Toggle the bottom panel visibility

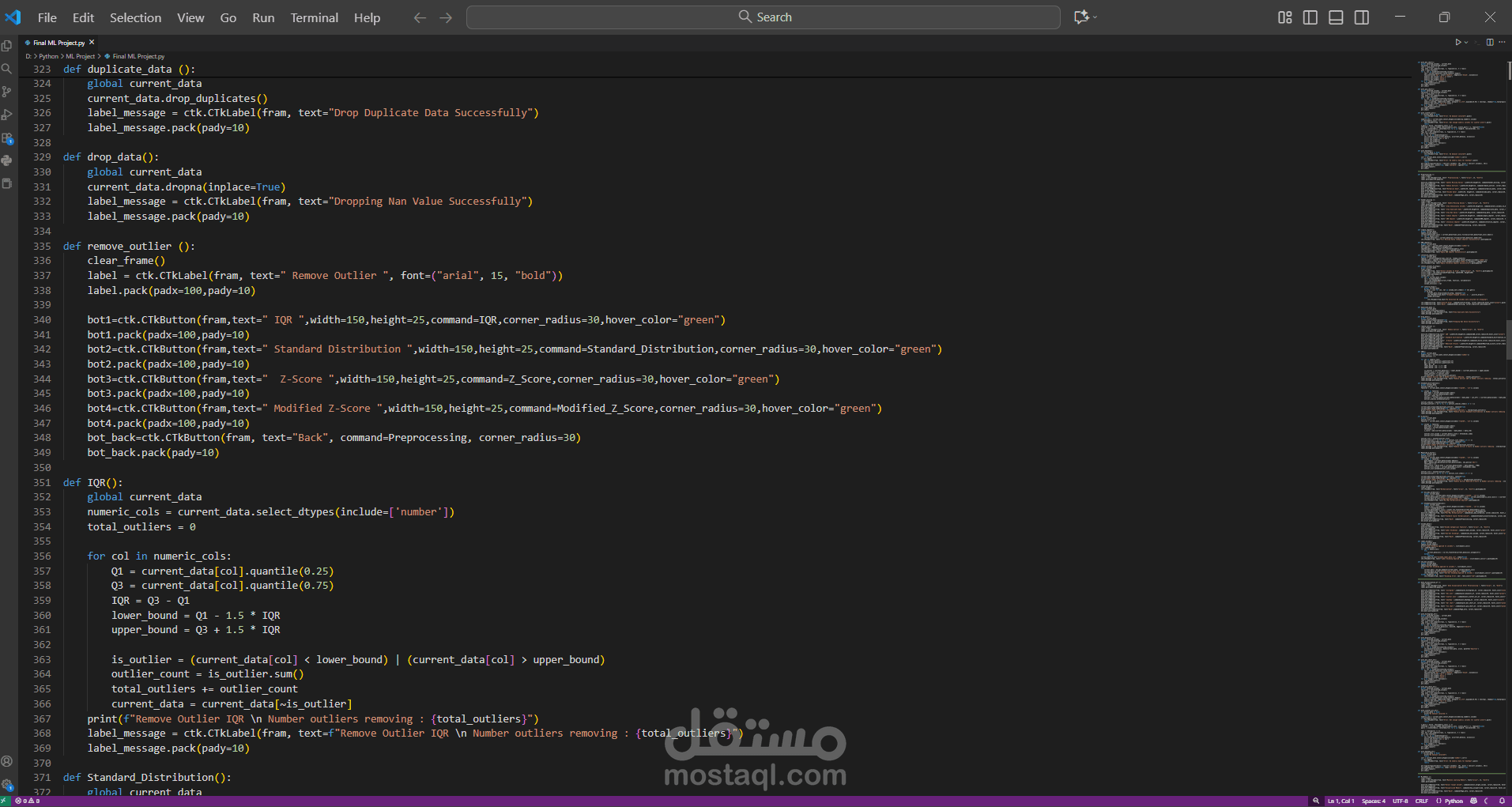tap(1336, 17)
